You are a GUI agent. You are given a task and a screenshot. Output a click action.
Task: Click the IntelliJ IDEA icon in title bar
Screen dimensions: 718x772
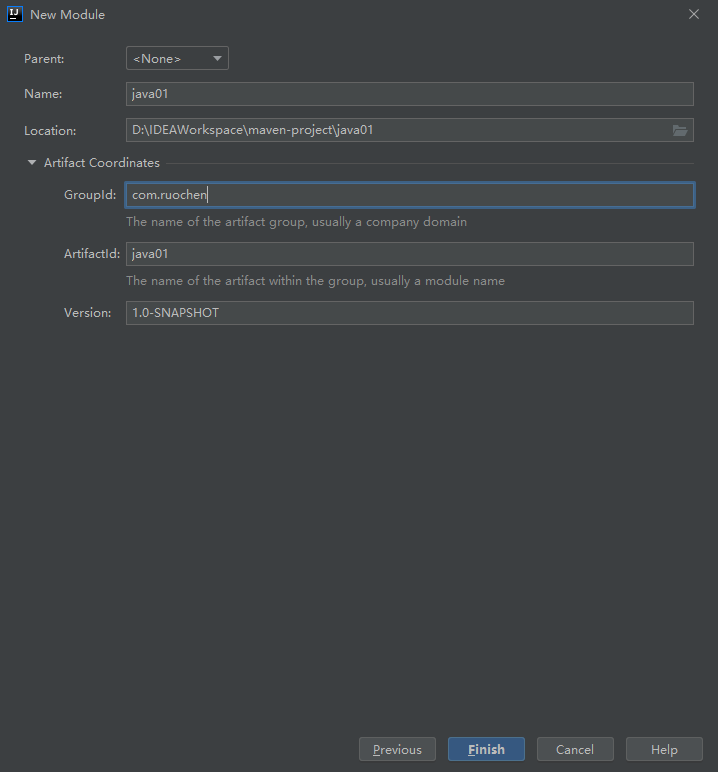(x=15, y=14)
